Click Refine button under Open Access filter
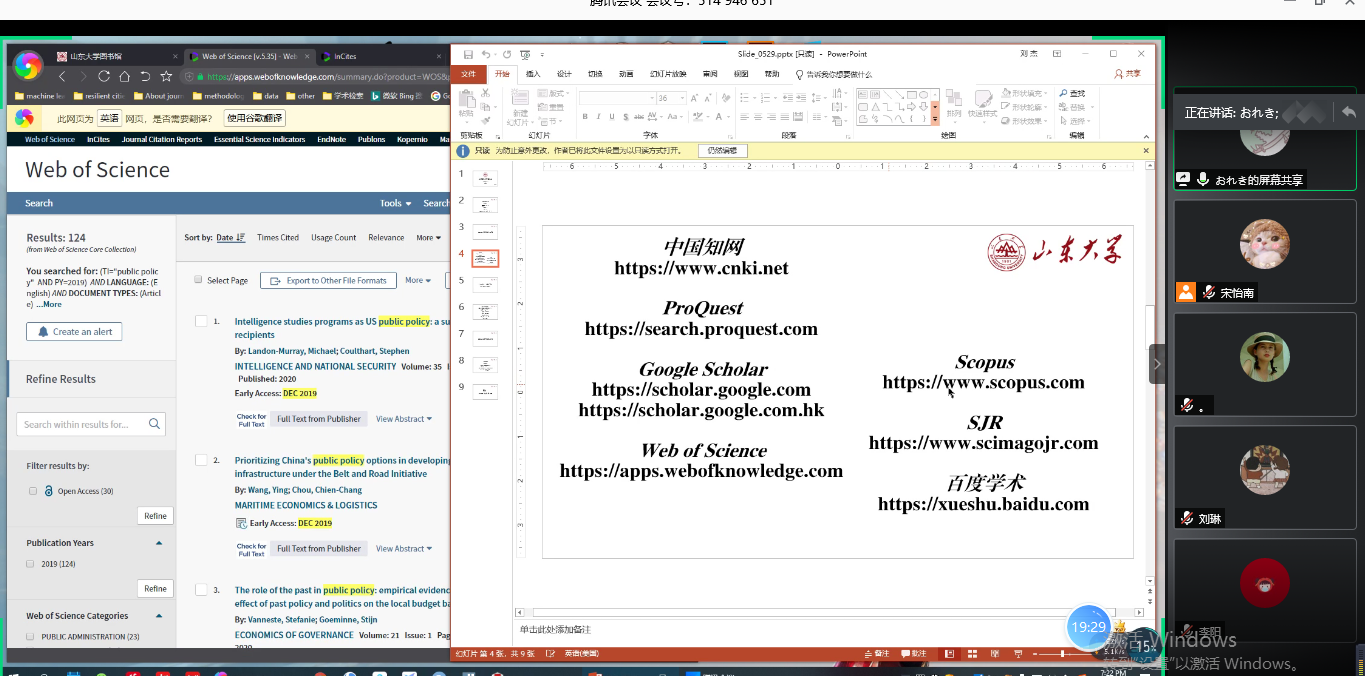 click(x=155, y=516)
